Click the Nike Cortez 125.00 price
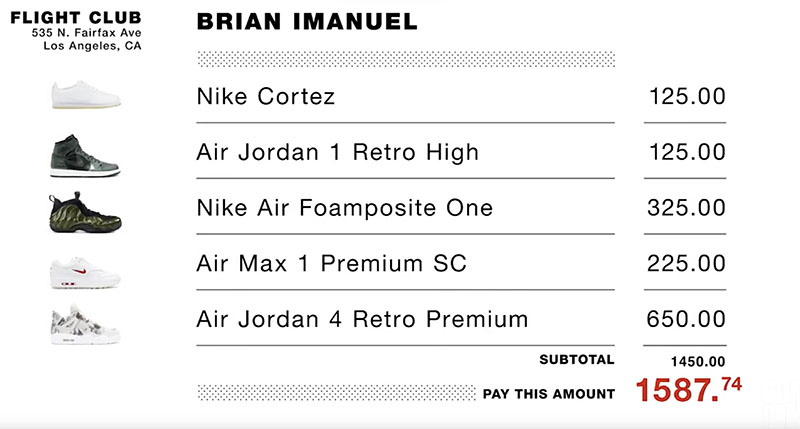This screenshot has width=800, height=429. pos(686,97)
